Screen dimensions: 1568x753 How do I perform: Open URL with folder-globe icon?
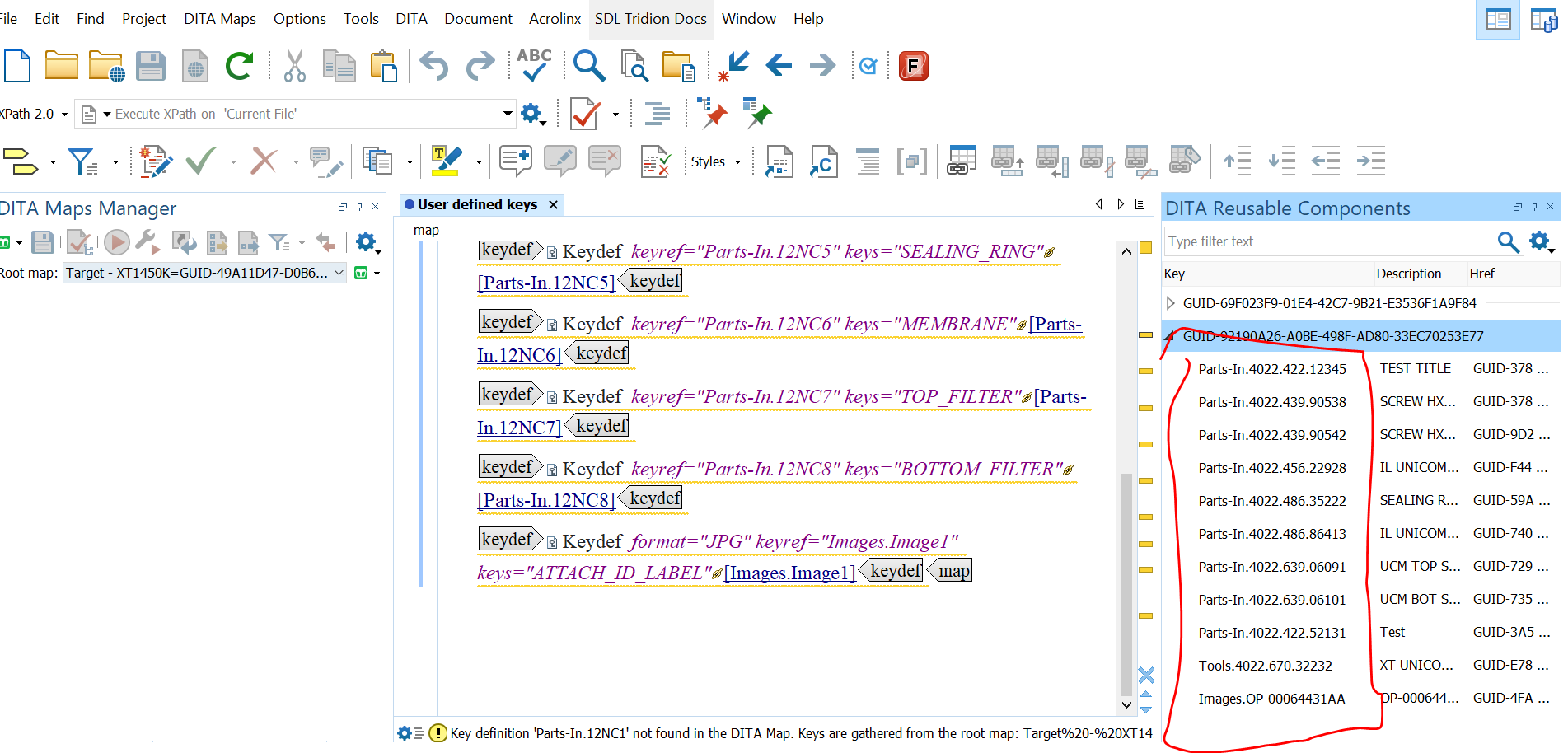pos(106,66)
